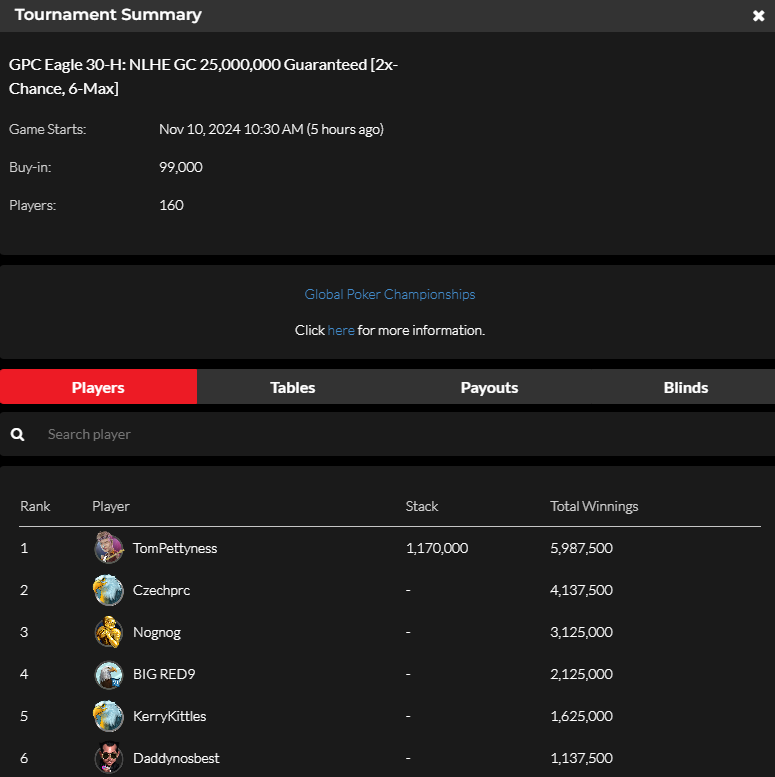Open Czechprc eagle avatar
Screen dimensions: 775x777
109,590
